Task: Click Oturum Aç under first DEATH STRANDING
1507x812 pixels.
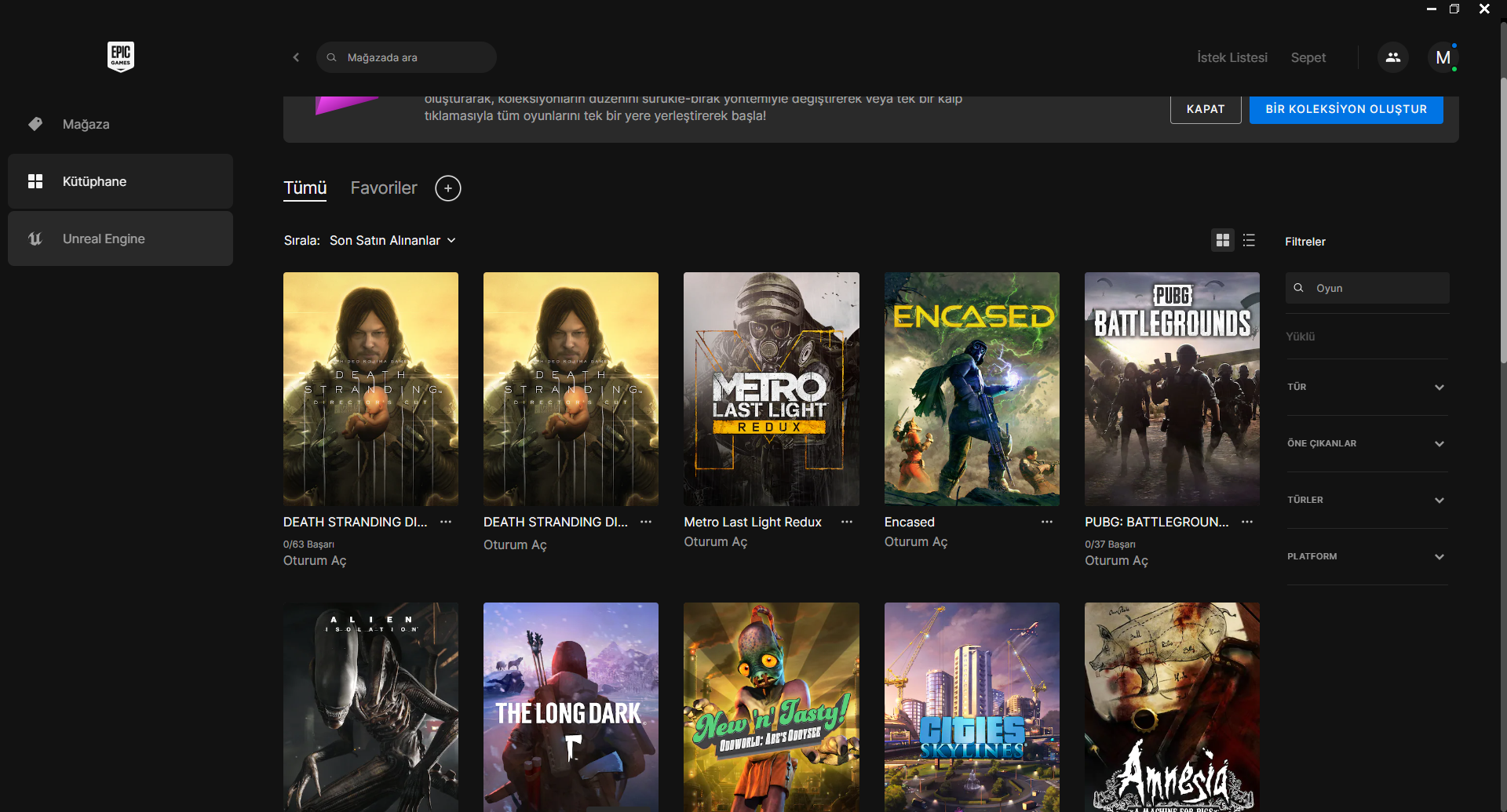Action: pos(315,561)
